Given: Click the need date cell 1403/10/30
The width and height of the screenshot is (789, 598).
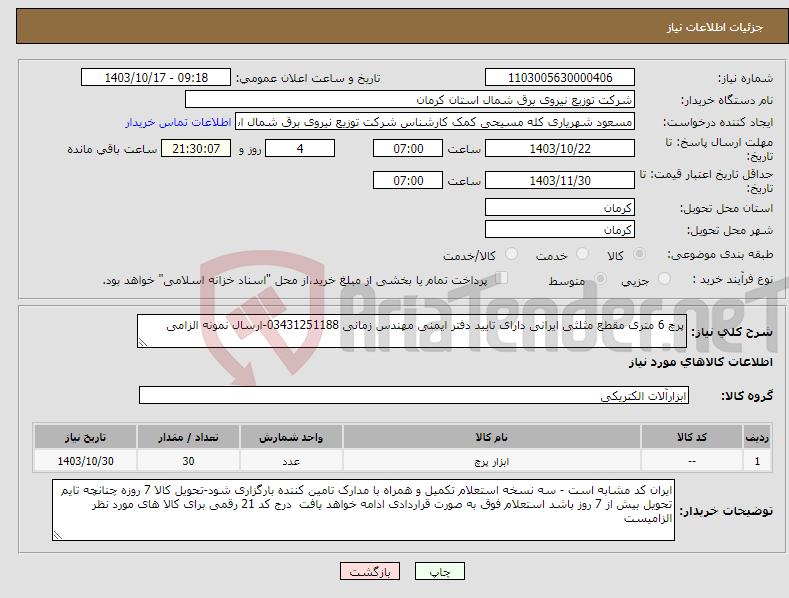Looking at the screenshot, I should click(x=86, y=461).
